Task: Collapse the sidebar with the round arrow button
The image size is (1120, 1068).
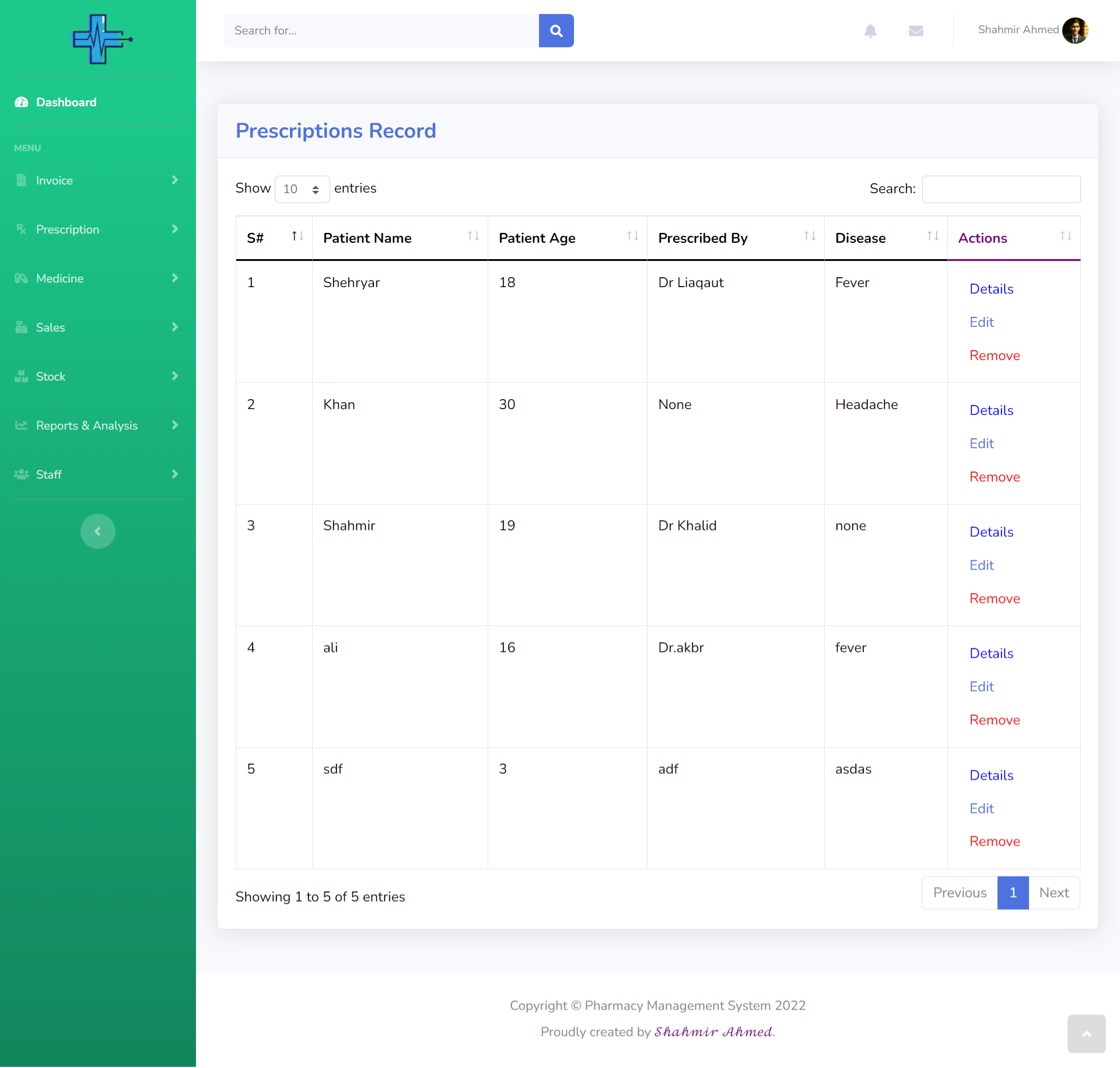Action: 98,531
